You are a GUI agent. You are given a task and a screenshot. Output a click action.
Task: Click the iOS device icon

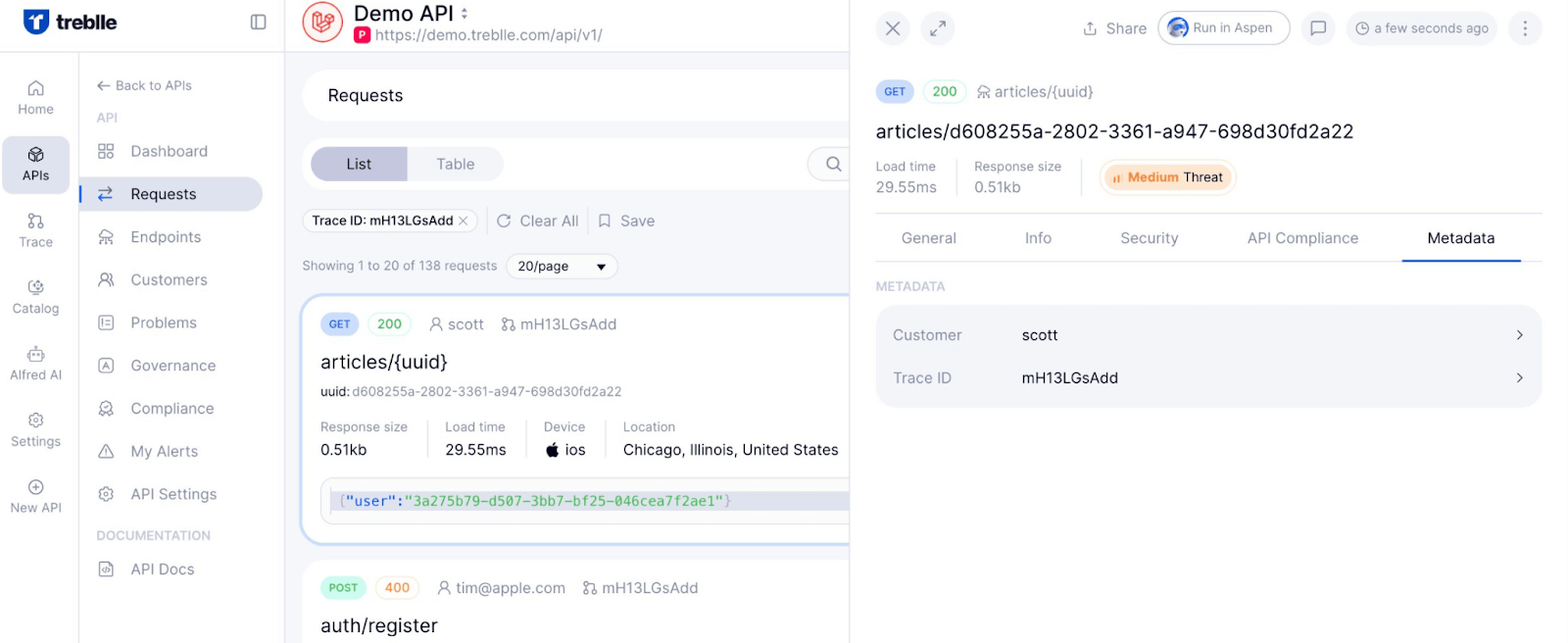[553, 450]
